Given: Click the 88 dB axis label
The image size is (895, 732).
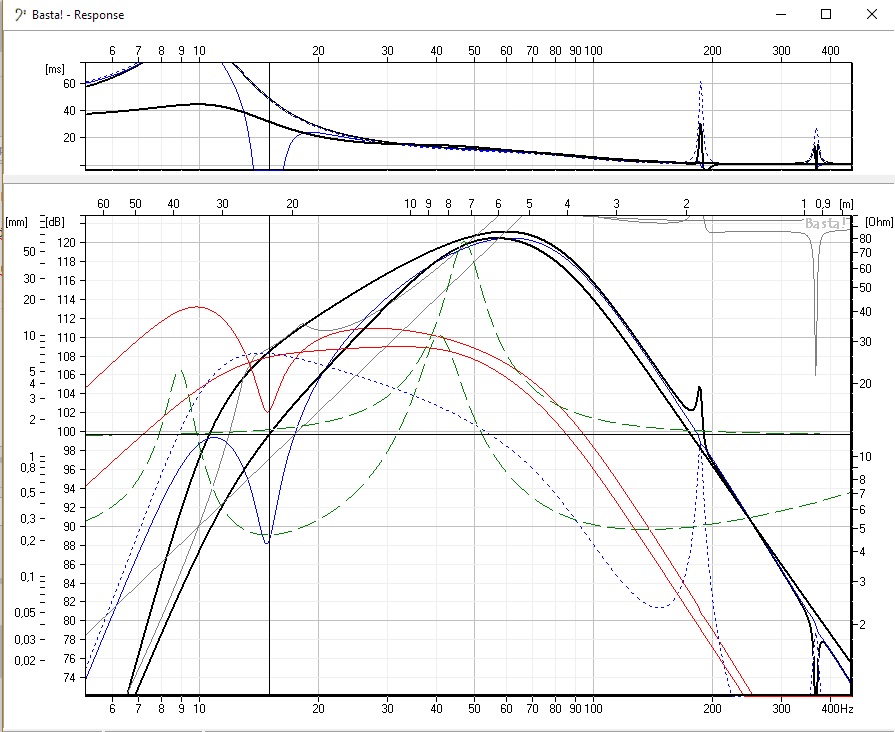Looking at the screenshot, I should click(x=70, y=545).
